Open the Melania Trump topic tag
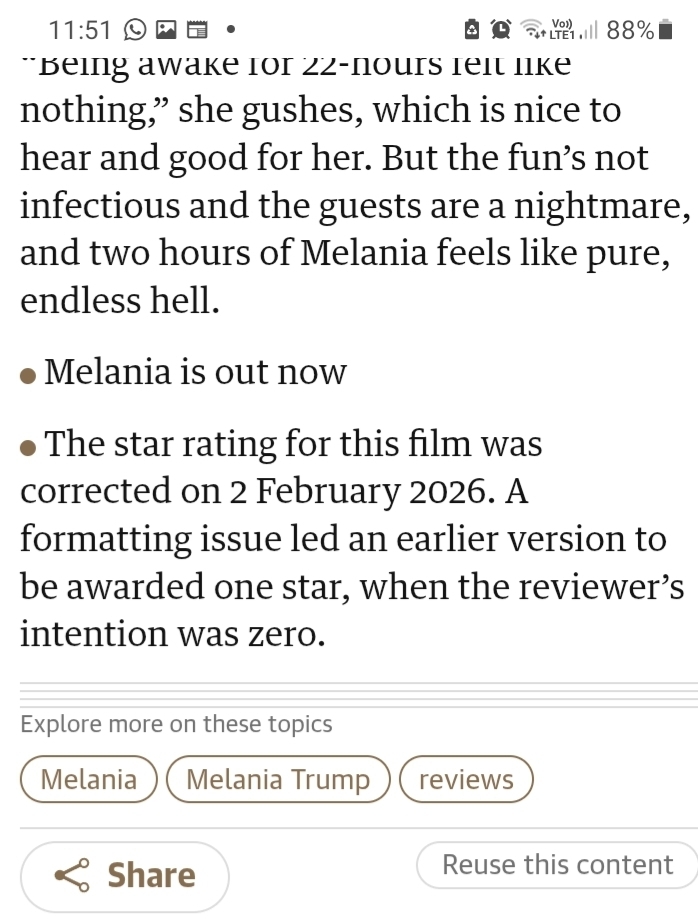The image size is (698, 921). pyautogui.click(x=278, y=780)
